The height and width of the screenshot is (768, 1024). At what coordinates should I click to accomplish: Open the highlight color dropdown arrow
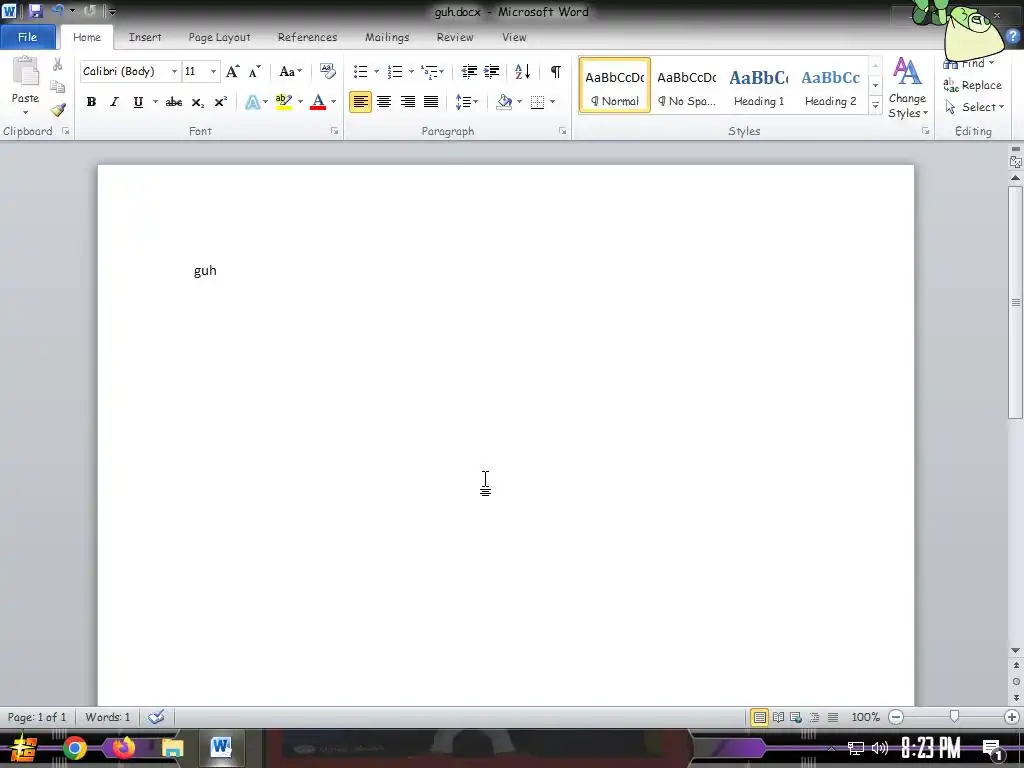tap(300, 102)
